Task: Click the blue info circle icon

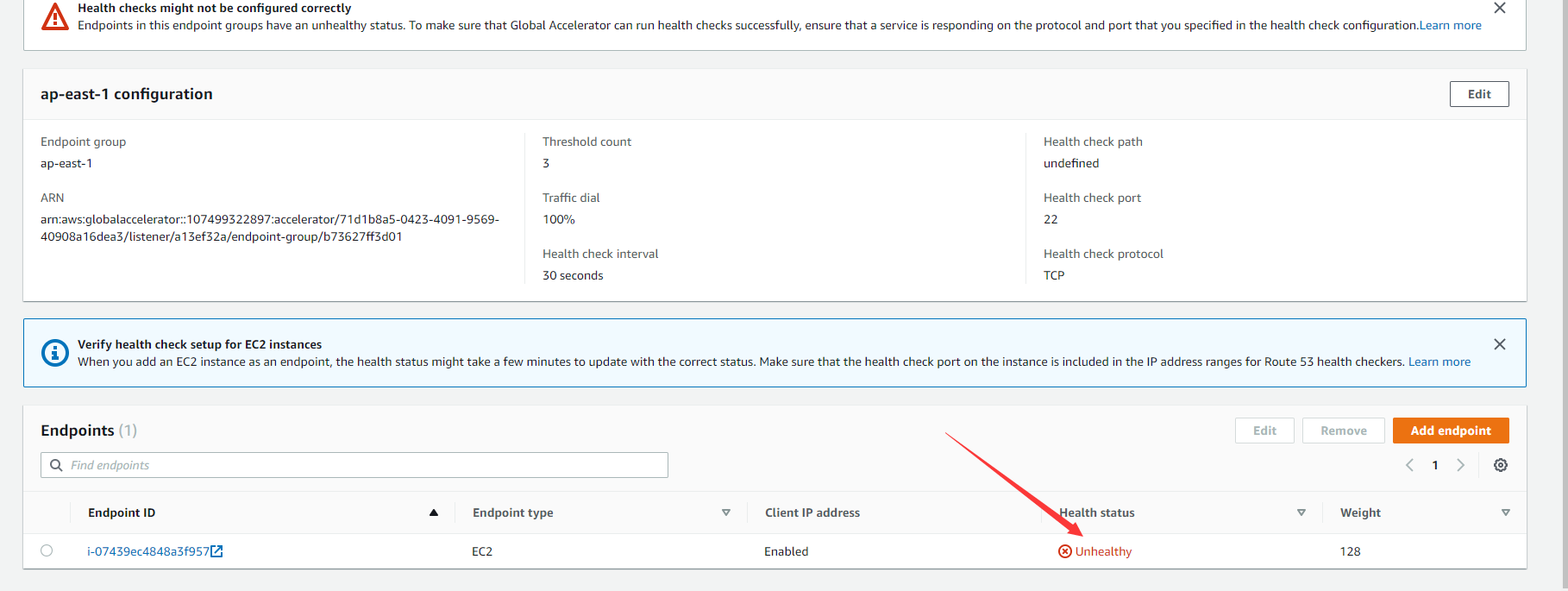Action: (x=55, y=353)
